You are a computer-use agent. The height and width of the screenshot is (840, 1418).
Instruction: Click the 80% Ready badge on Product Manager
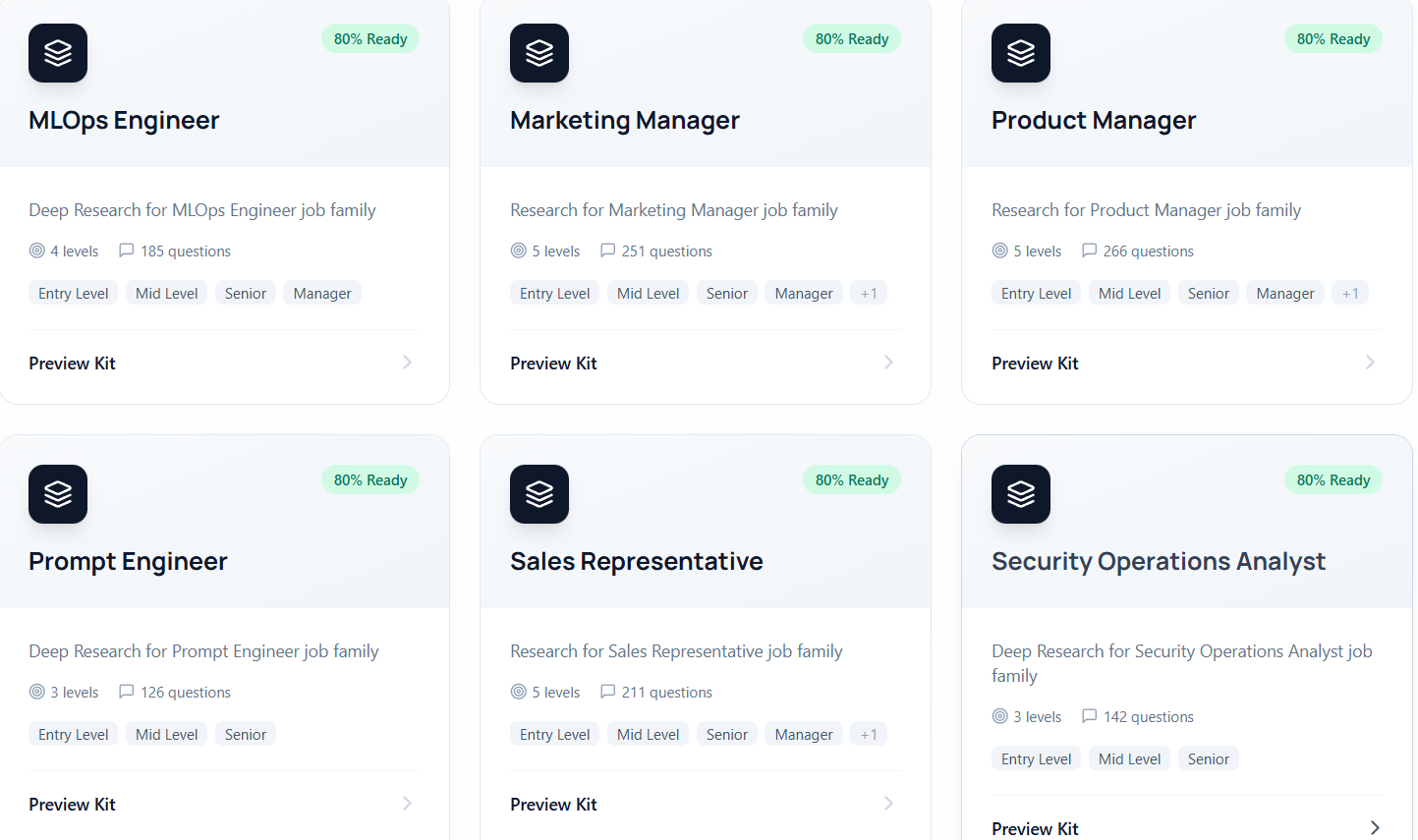point(1333,38)
